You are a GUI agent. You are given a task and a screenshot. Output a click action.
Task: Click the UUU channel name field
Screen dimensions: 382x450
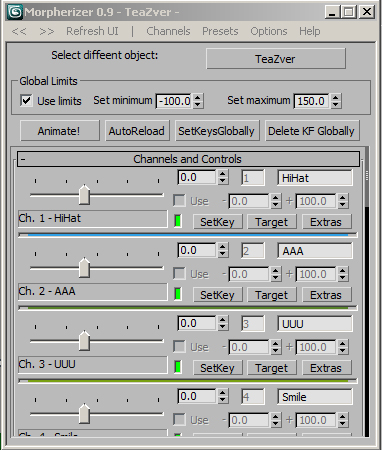(x=315, y=324)
